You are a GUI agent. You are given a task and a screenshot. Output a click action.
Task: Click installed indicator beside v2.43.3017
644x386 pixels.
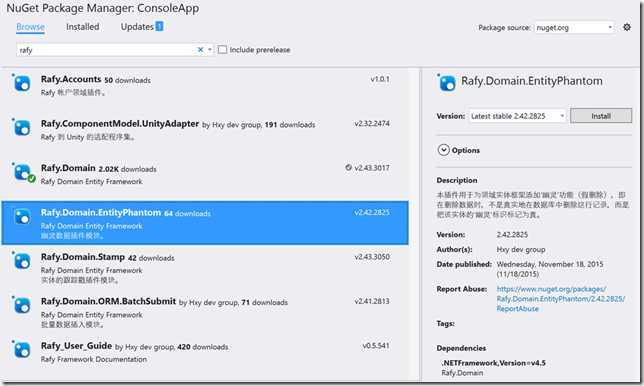pos(348,168)
